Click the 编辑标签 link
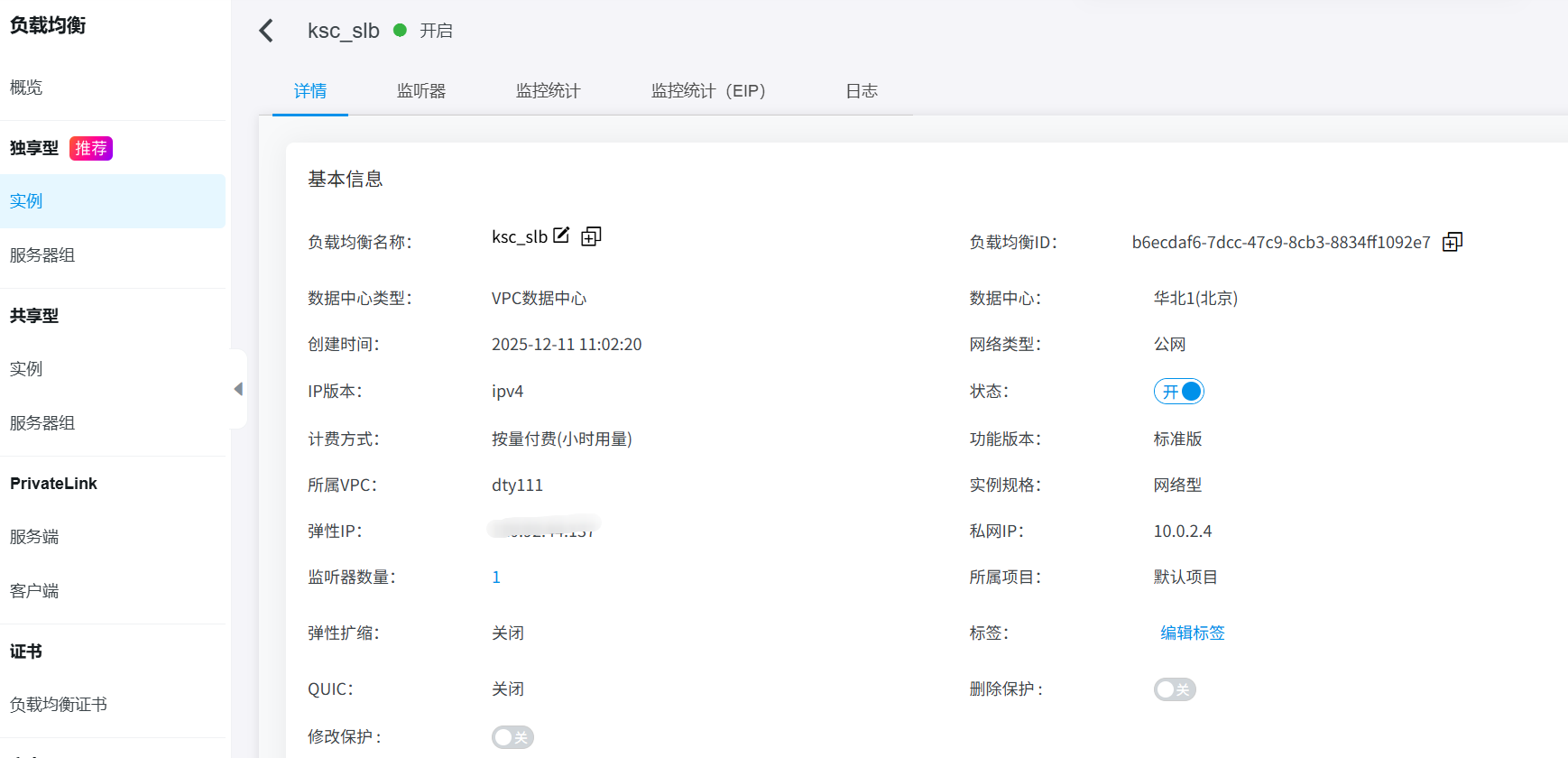 pos(1192,633)
